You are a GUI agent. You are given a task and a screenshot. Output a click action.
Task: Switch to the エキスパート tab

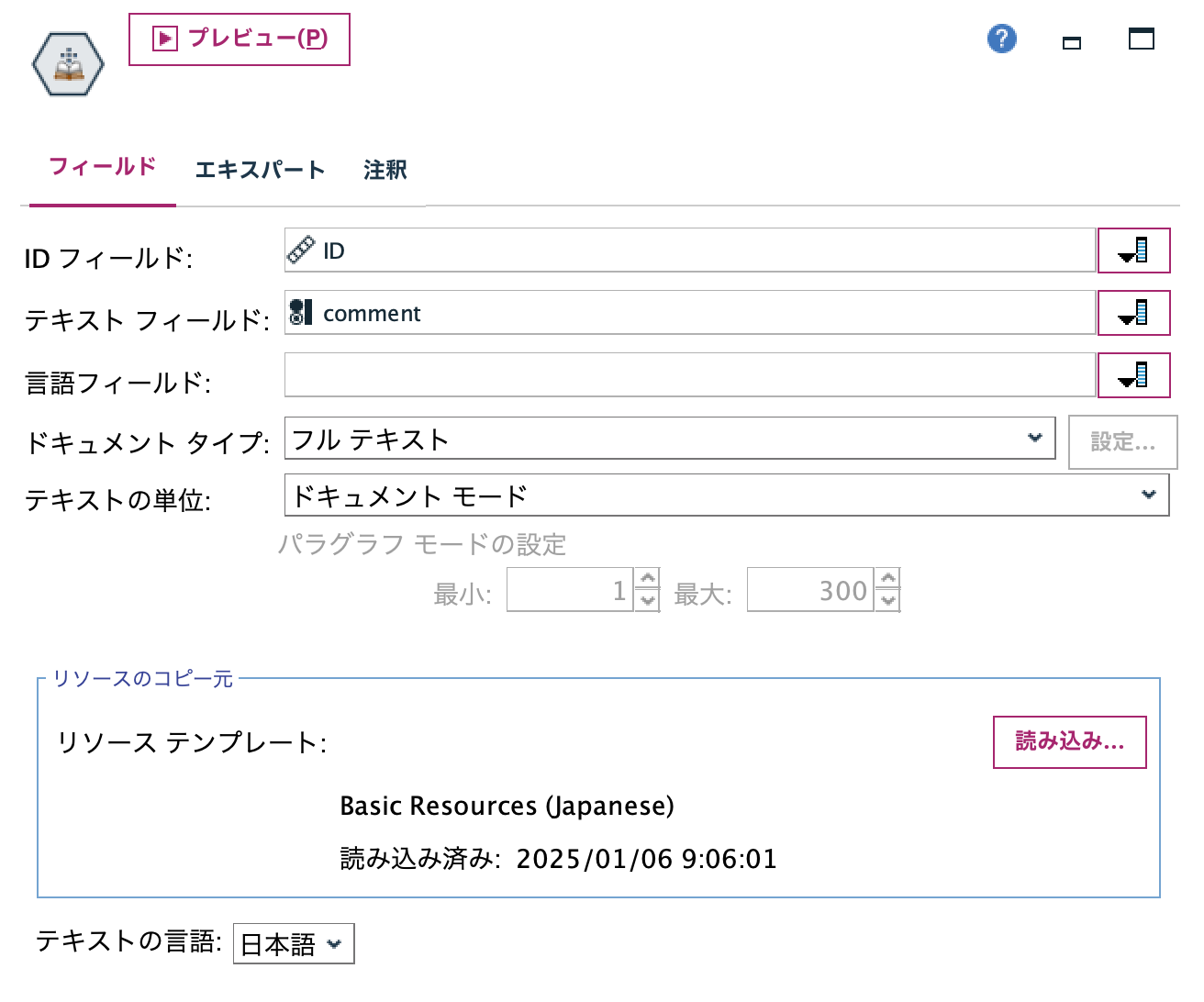tap(262, 170)
